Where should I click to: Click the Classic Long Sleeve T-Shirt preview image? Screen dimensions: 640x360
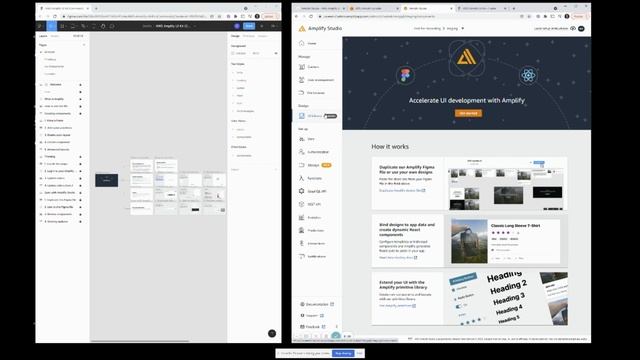pos(469,241)
